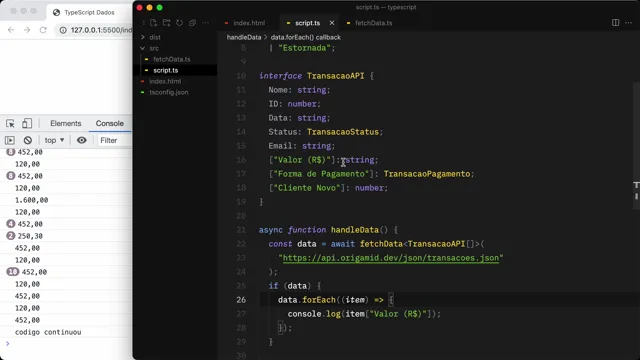Activate DevTools inspect element picker

click(10, 123)
